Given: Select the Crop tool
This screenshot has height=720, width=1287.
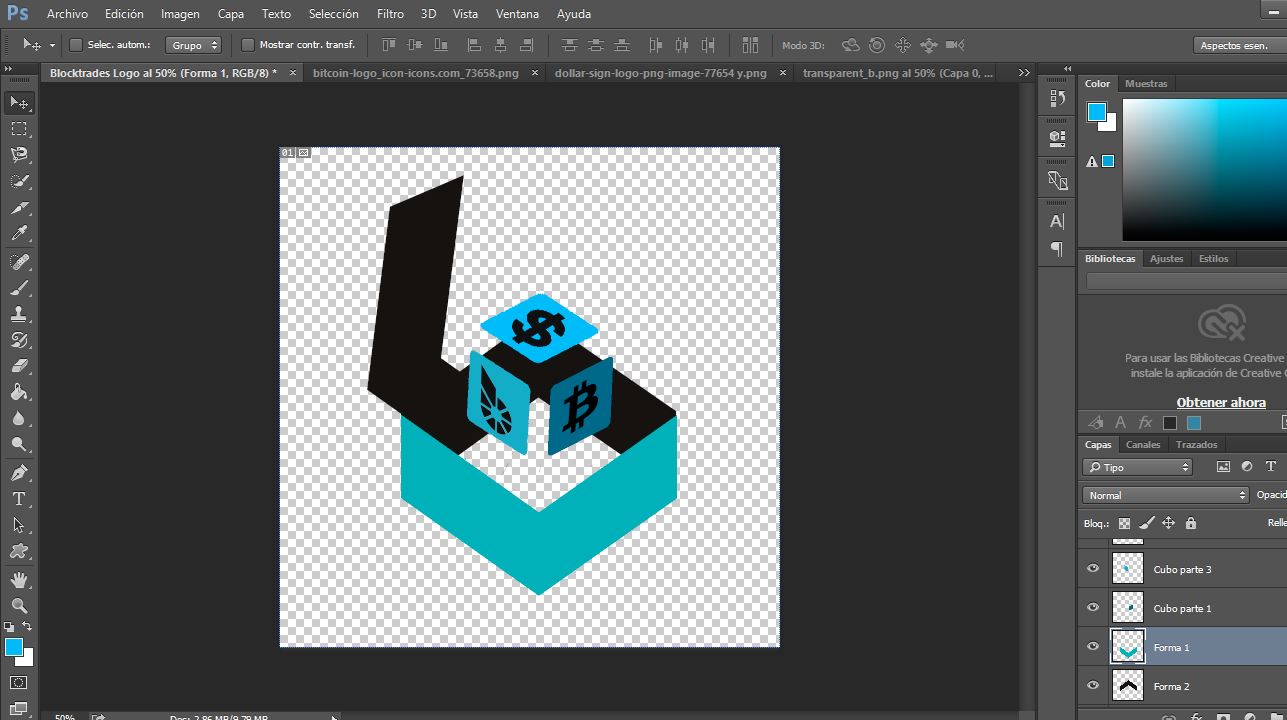Looking at the screenshot, I should coord(19,208).
